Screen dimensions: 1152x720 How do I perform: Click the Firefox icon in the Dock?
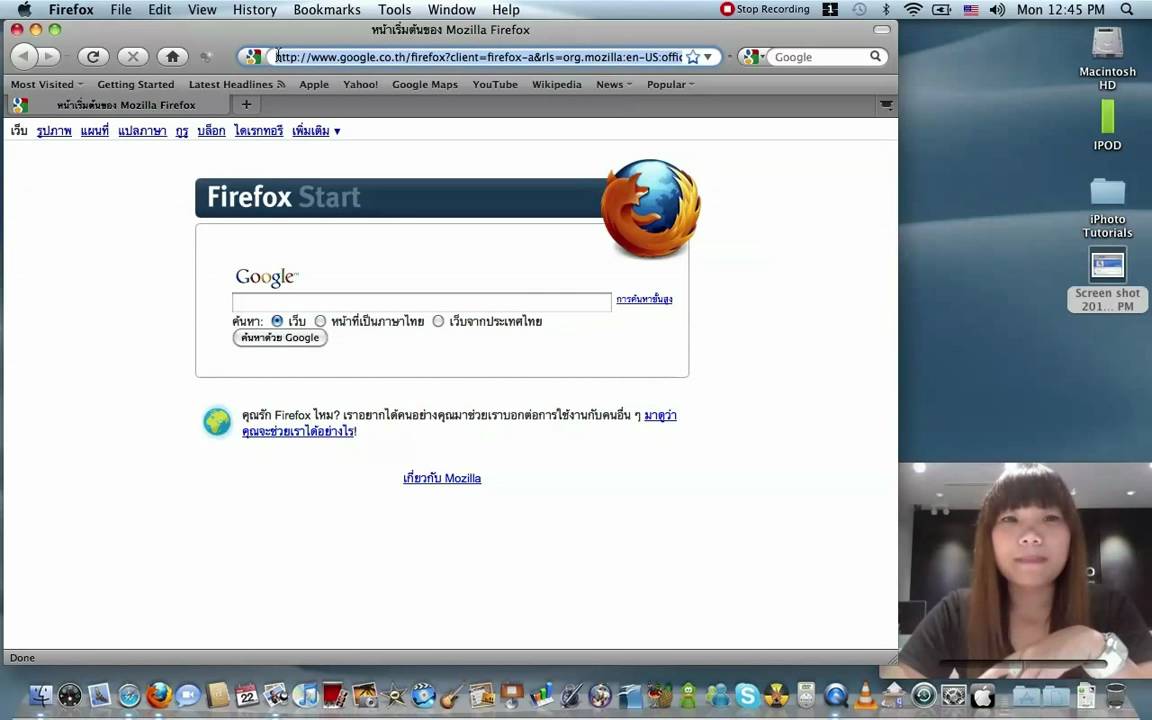[x=158, y=694]
